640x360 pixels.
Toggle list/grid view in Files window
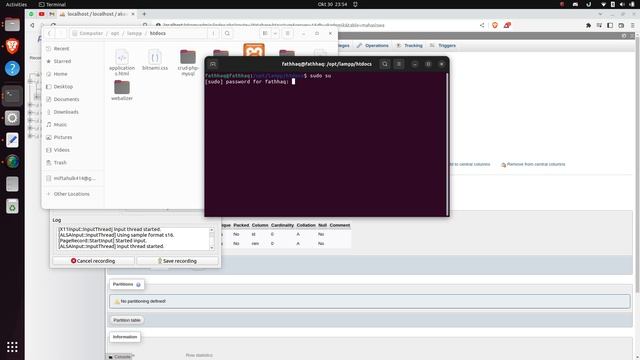pyautogui.click(x=265, y=33)
